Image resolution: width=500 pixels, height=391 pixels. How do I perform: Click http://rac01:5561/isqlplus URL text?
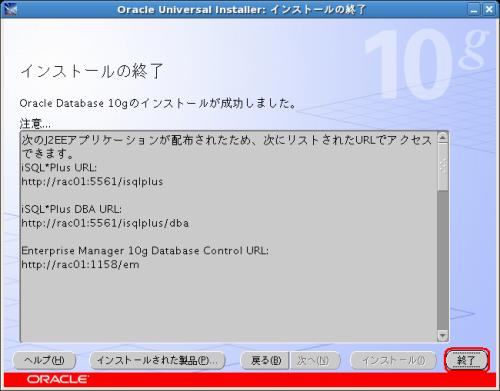coord(92,182)
